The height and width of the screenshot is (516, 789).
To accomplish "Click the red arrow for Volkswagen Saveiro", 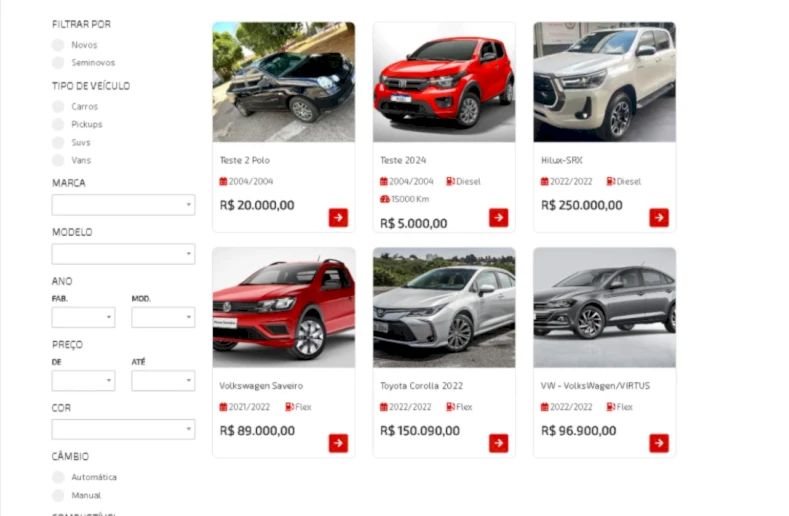I will point(338,443).
